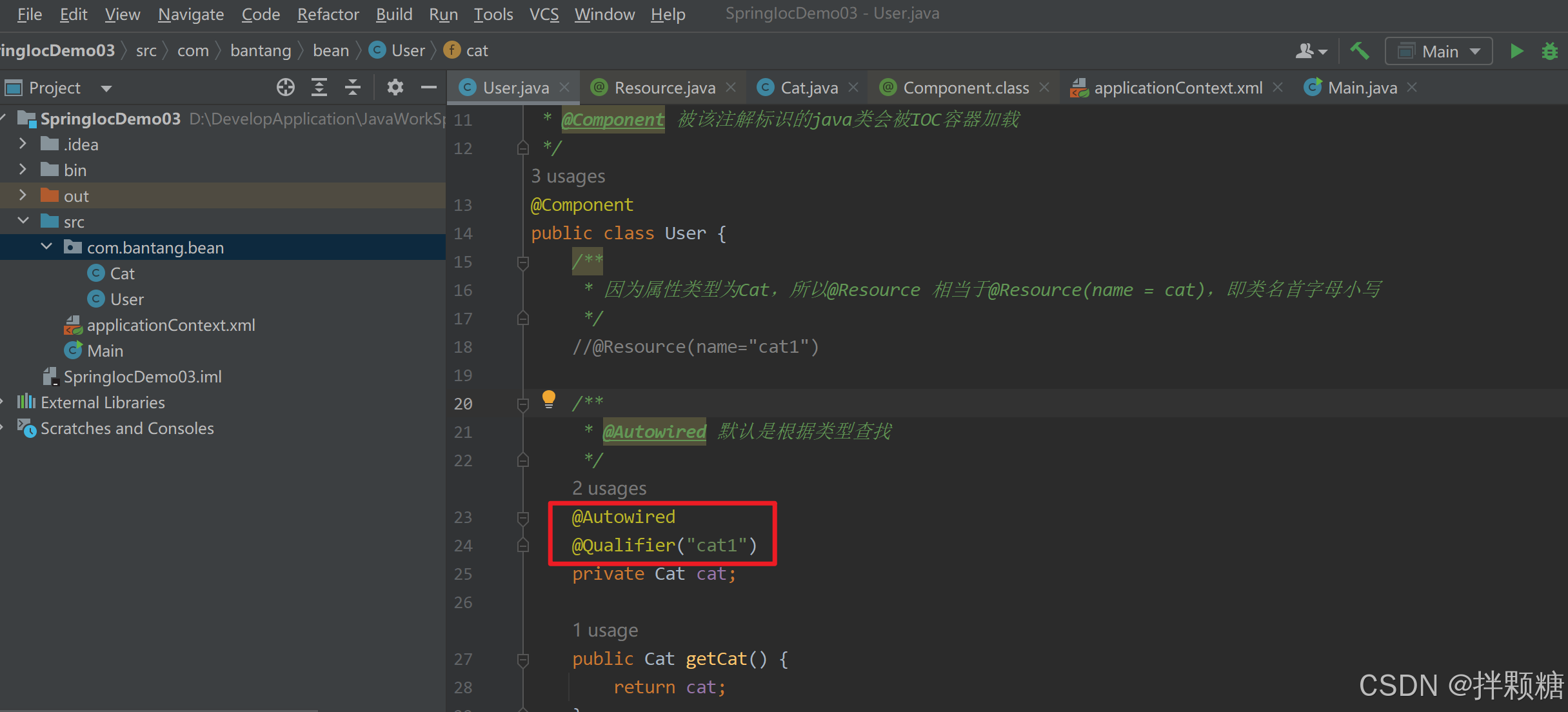
Task: Open the Refactor menu
Action: coord(328,14)
